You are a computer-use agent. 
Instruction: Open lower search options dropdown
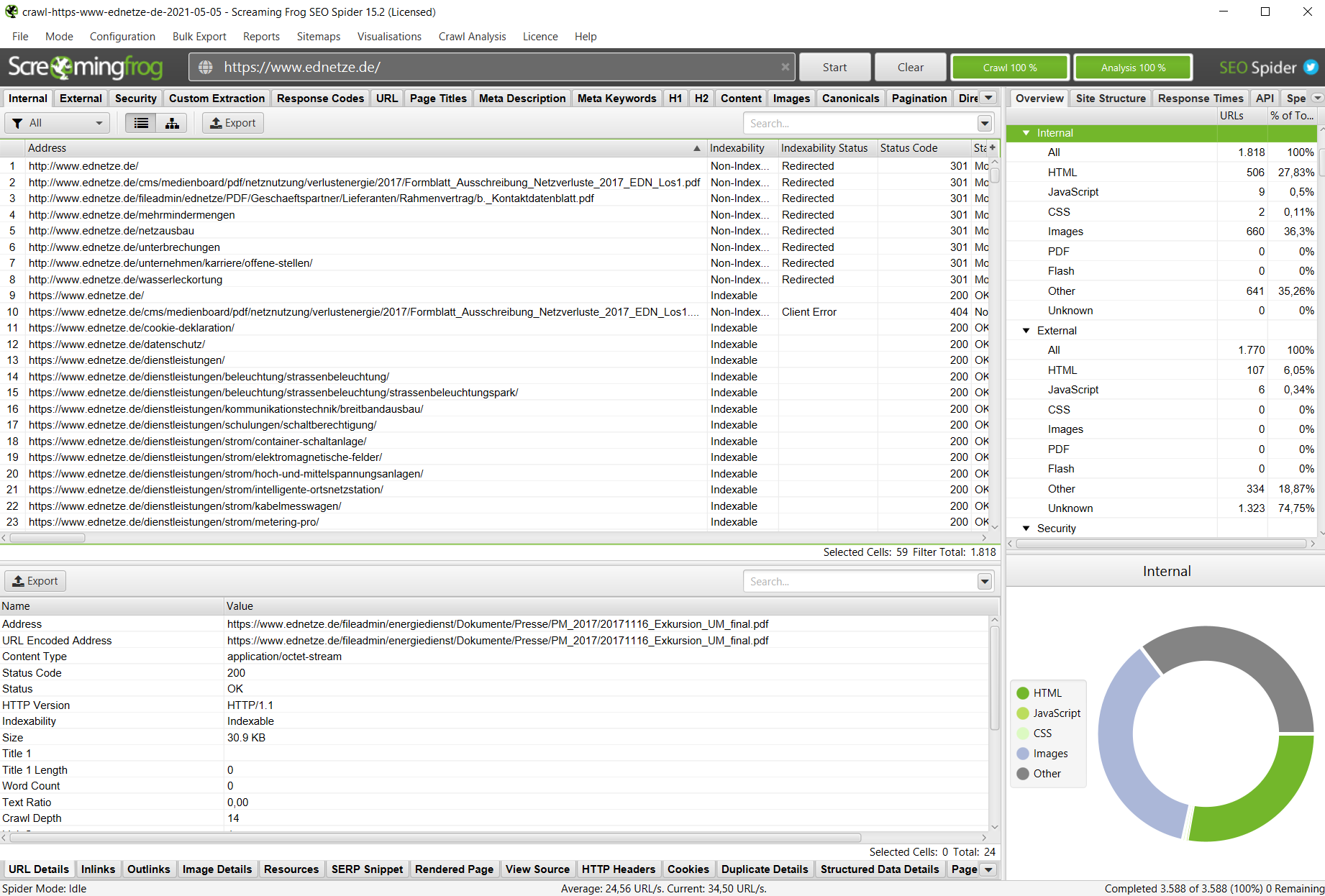coord(985,581)
